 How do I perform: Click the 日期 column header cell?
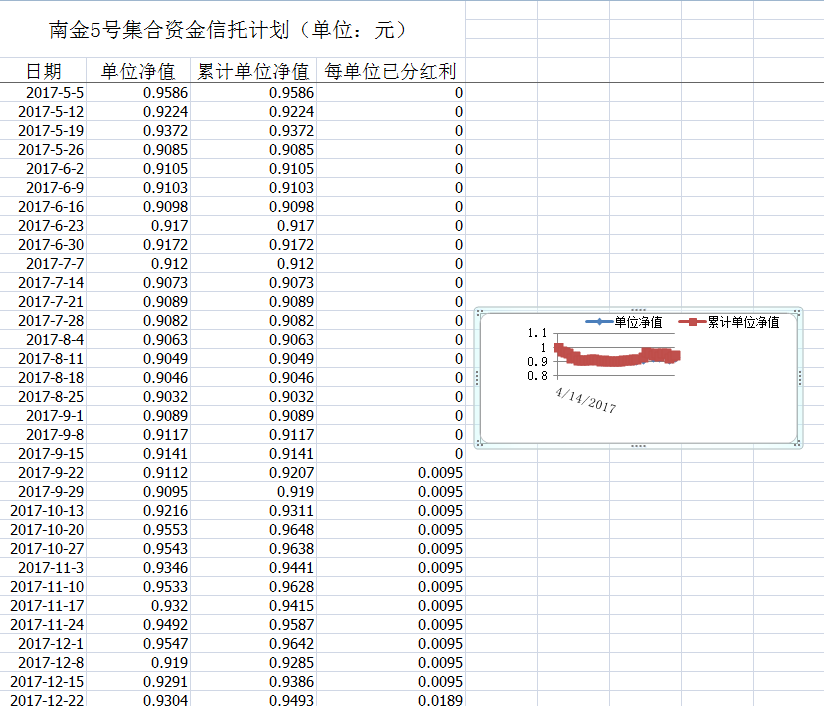click(43, 71)
